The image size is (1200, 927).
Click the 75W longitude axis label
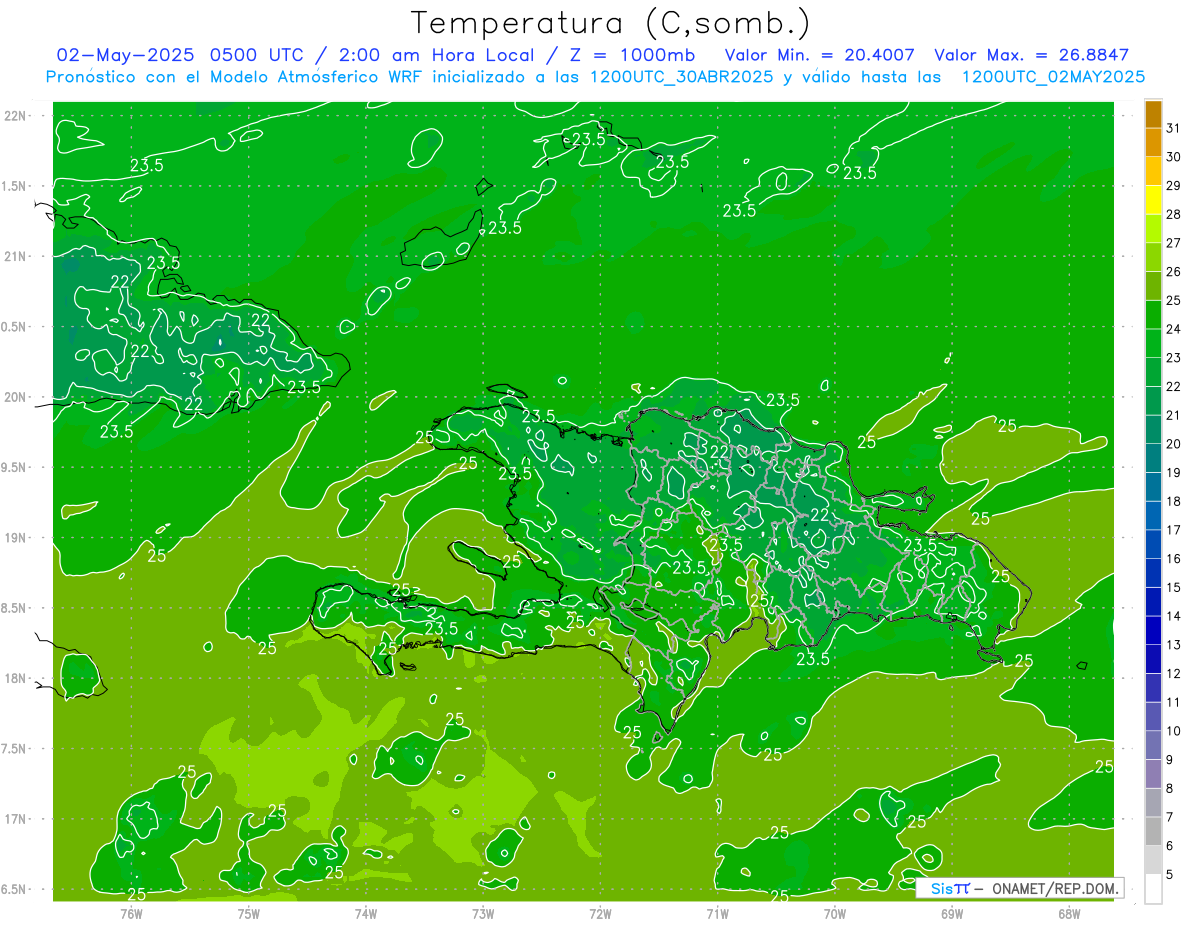[249, 914]
